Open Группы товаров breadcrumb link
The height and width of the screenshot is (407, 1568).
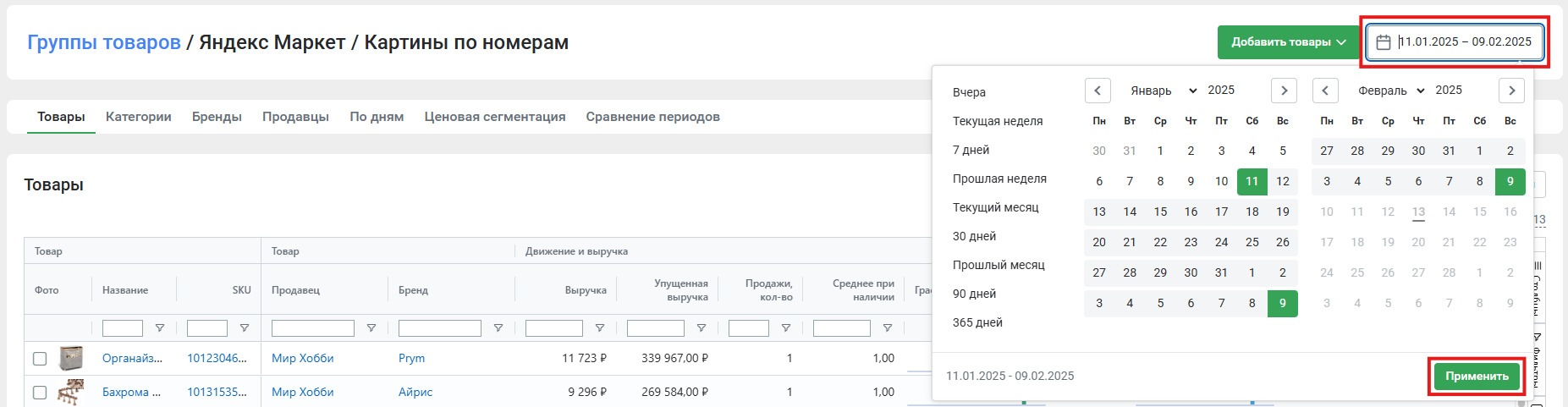click(104, 42)
